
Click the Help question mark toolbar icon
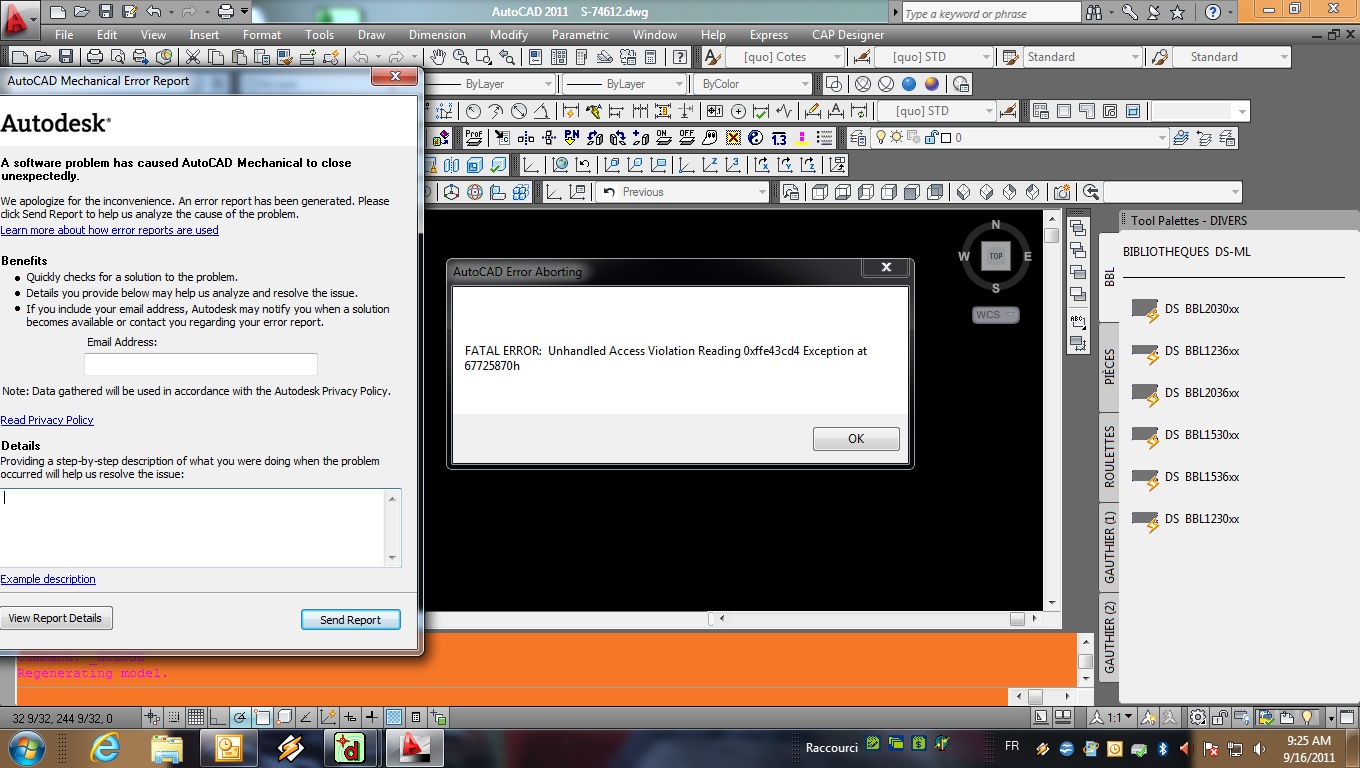click(681, 57)
